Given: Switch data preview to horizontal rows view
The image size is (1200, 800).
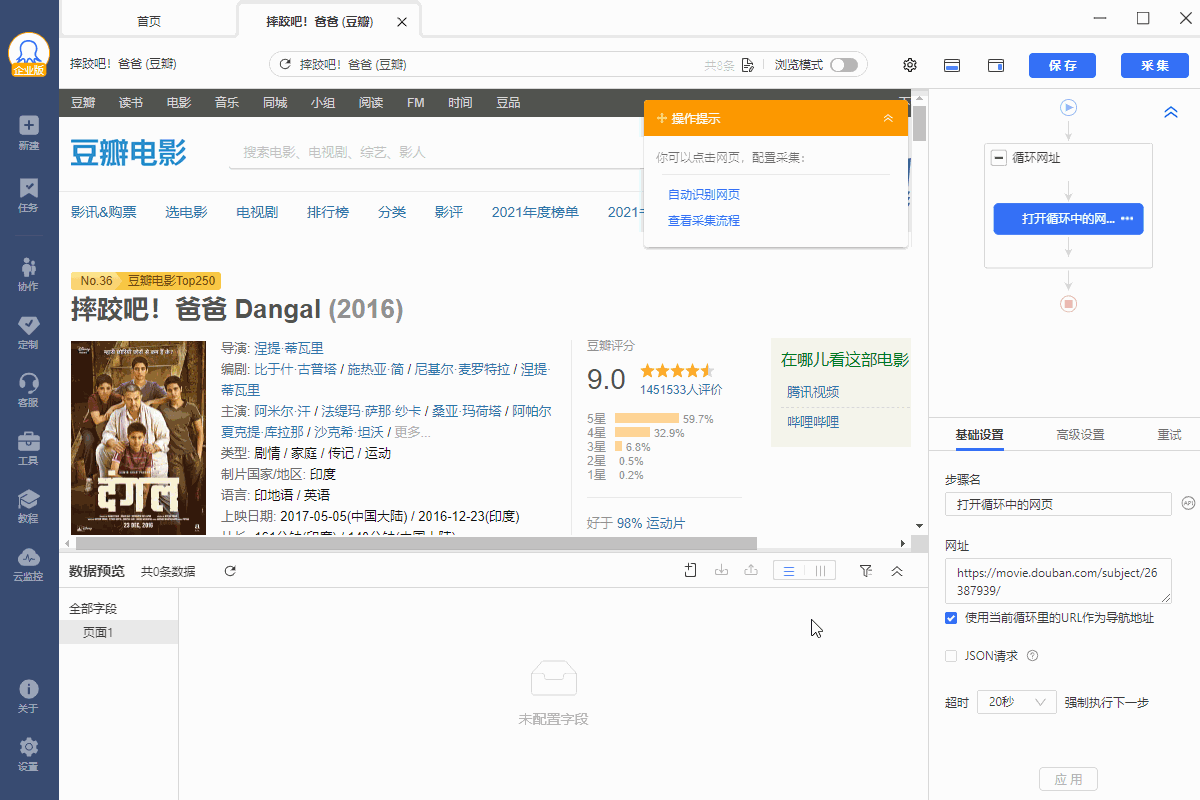Looking at the screenshot, I should (789, 571).
